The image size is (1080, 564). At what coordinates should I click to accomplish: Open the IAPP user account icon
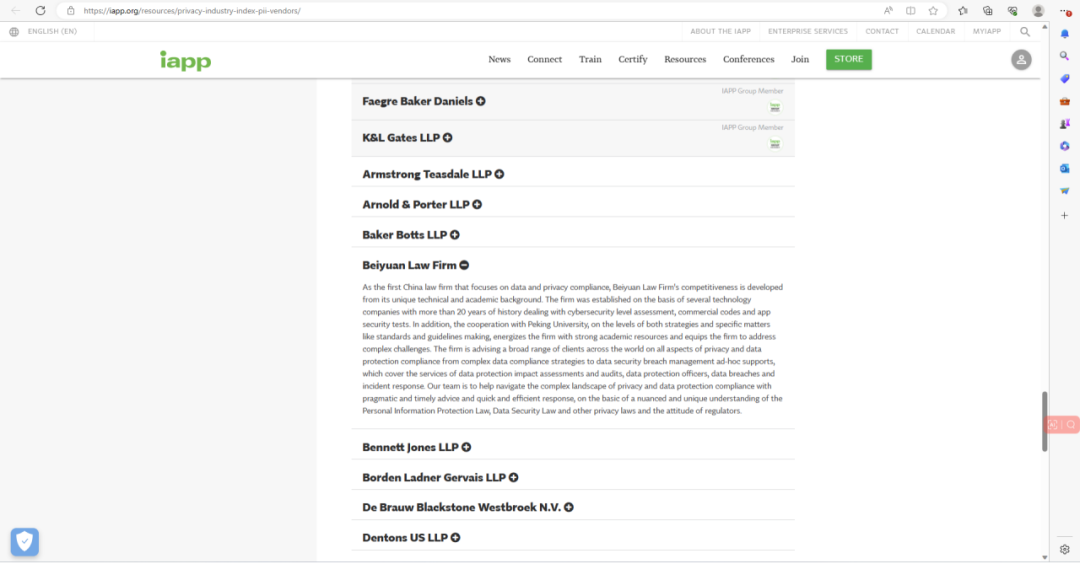coord(1021,60)
